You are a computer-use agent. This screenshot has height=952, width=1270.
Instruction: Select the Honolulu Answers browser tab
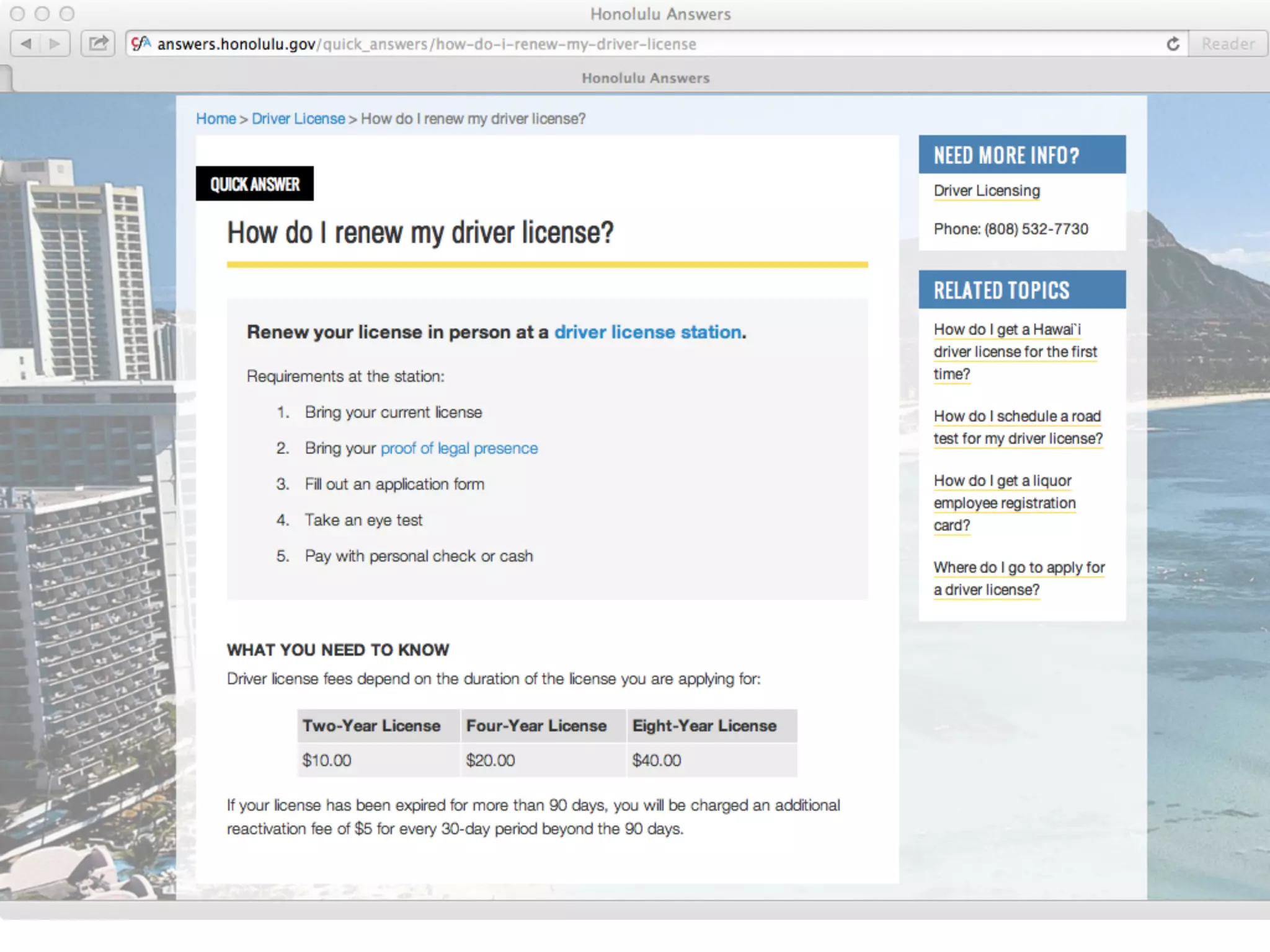645,78
